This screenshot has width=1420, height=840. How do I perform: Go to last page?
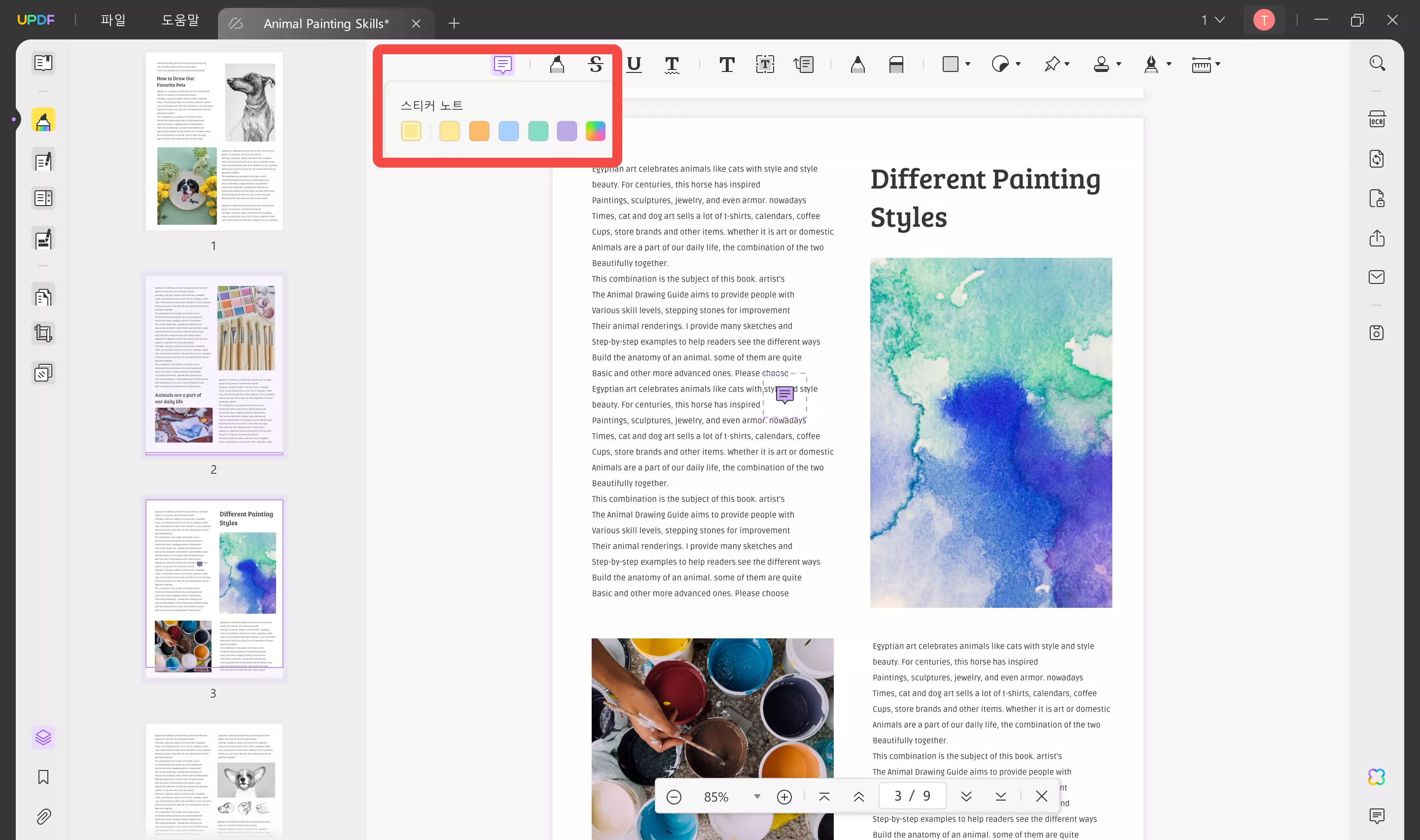point(1000,797)
